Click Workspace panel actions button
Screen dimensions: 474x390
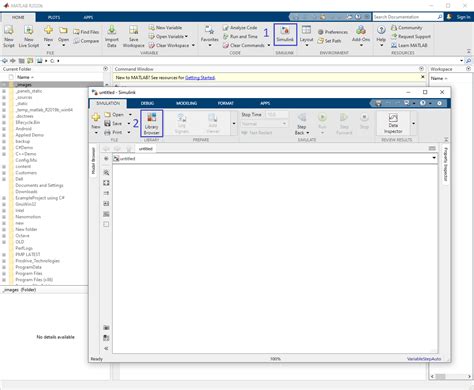468,69
